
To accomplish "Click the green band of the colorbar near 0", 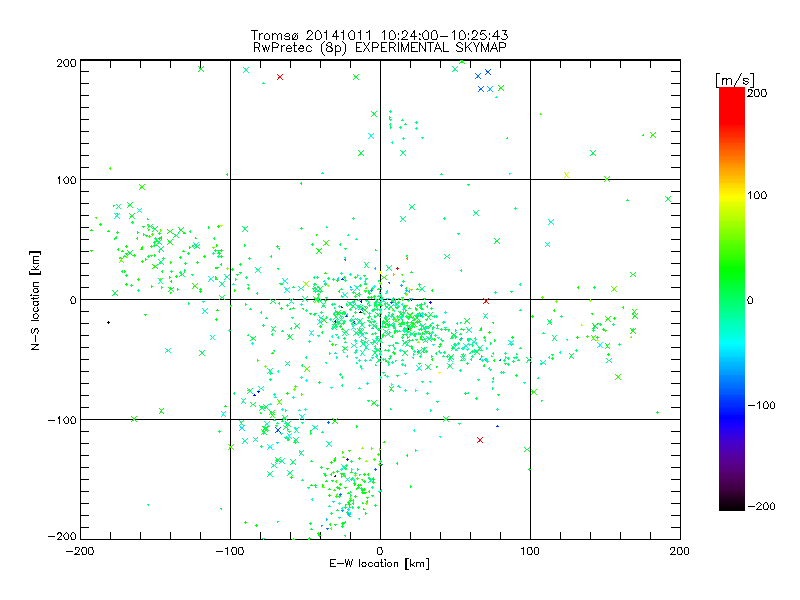I will (732, 299).
